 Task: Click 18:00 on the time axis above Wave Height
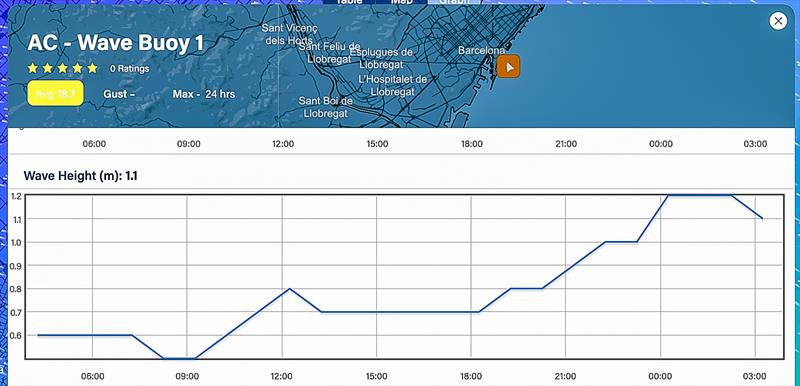(472, 144)
